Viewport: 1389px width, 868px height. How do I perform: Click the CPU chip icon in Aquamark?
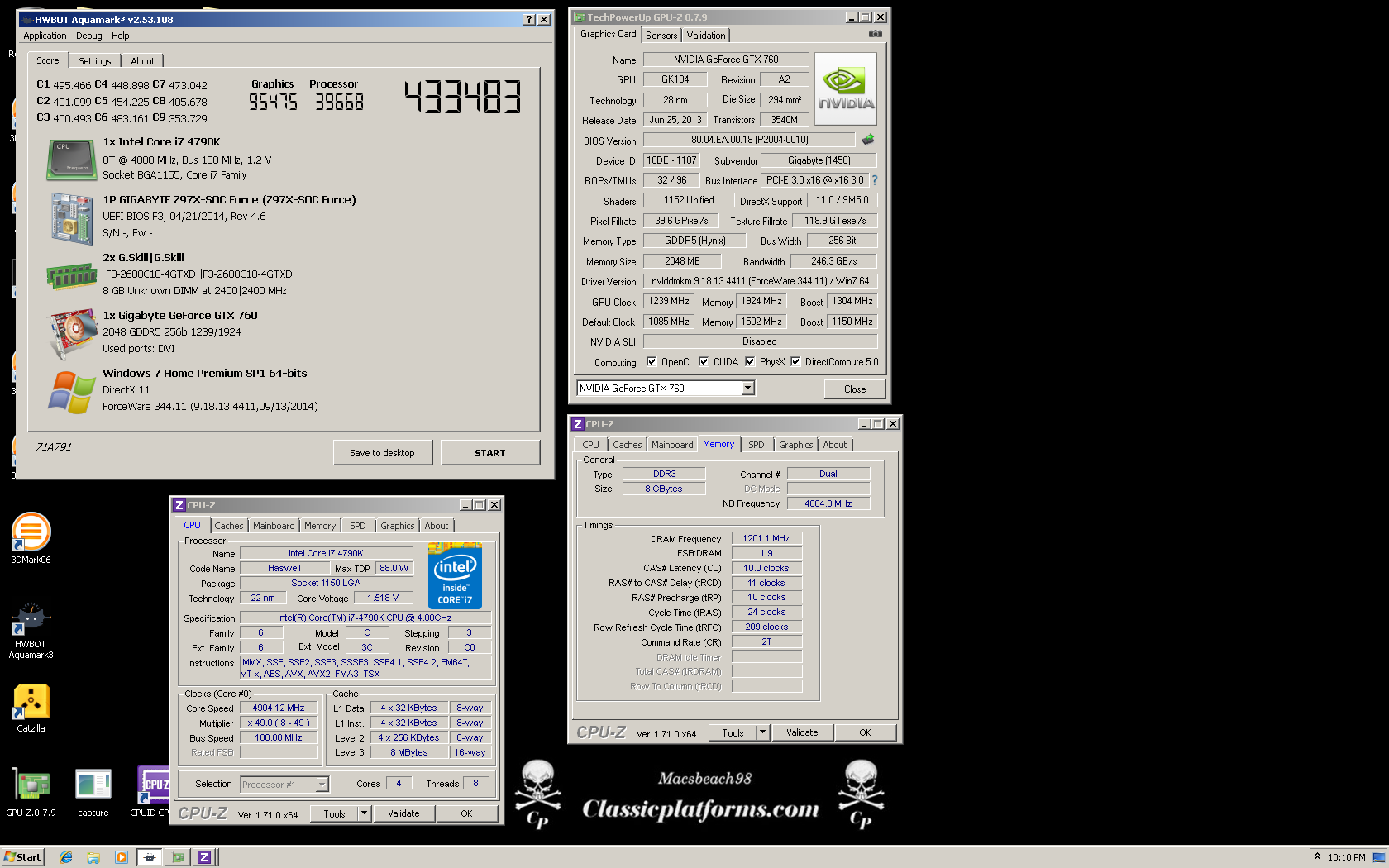71,160
